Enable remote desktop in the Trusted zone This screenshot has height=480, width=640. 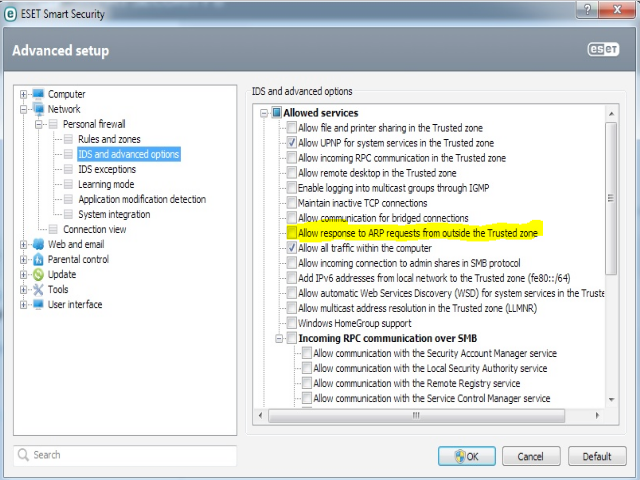point(291,173)
